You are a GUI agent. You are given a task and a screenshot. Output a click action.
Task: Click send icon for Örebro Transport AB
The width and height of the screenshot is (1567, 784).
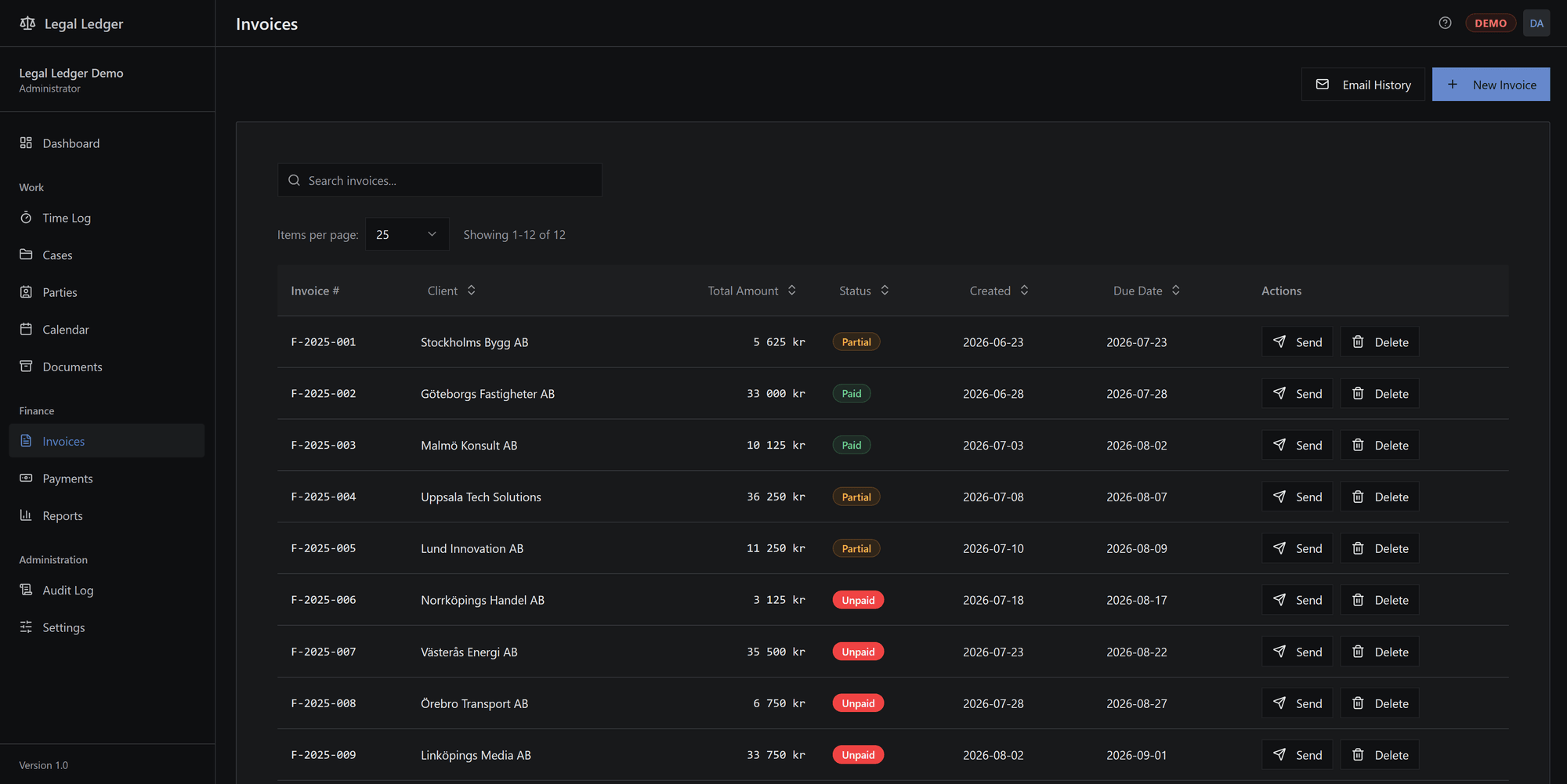click(x=1279, y=703)
